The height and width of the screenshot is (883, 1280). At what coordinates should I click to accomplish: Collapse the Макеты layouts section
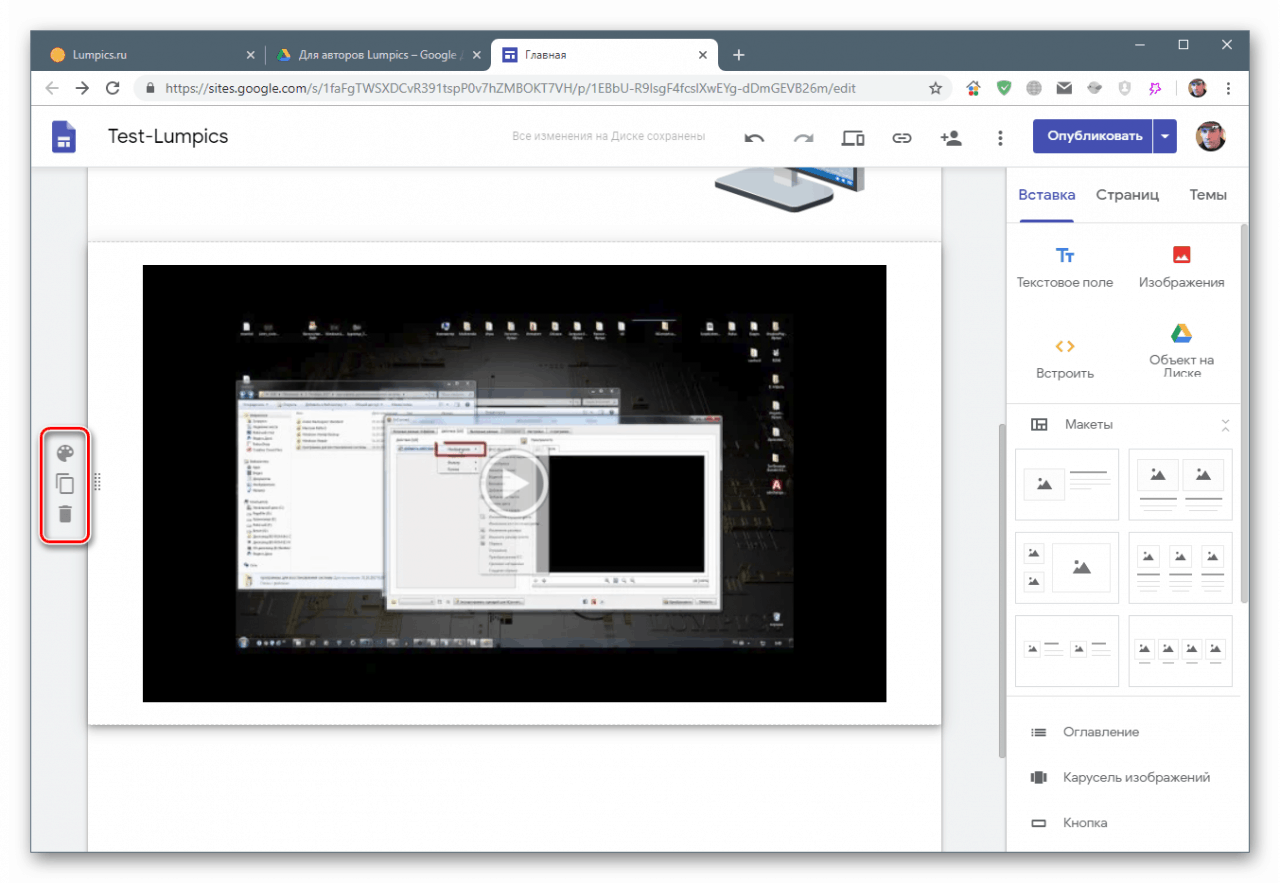tap(1225, 425)
